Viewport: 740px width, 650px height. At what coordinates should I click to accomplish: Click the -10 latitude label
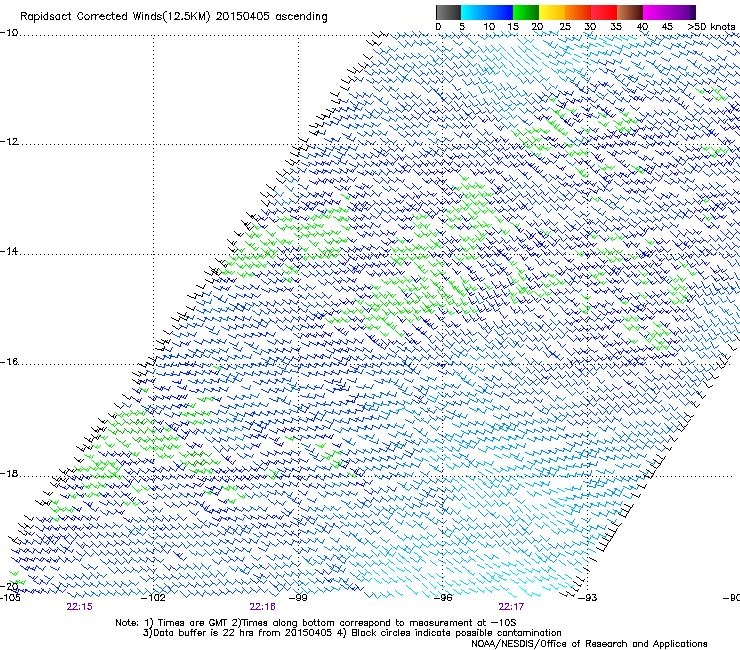pyautogui.click(x=9, y=33)
